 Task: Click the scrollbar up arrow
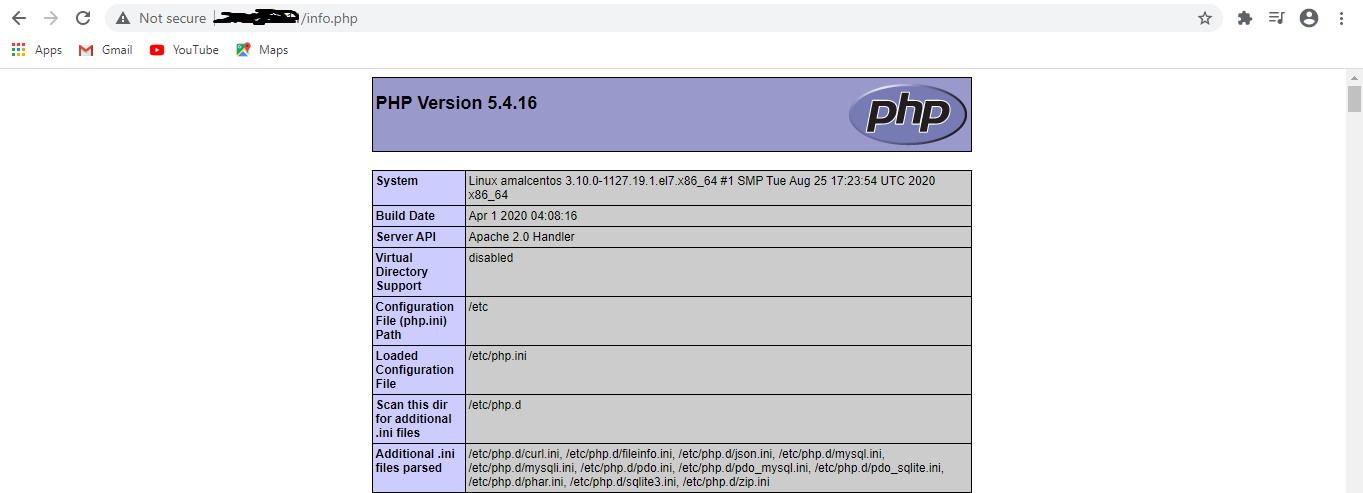(x=1355, y=77)
